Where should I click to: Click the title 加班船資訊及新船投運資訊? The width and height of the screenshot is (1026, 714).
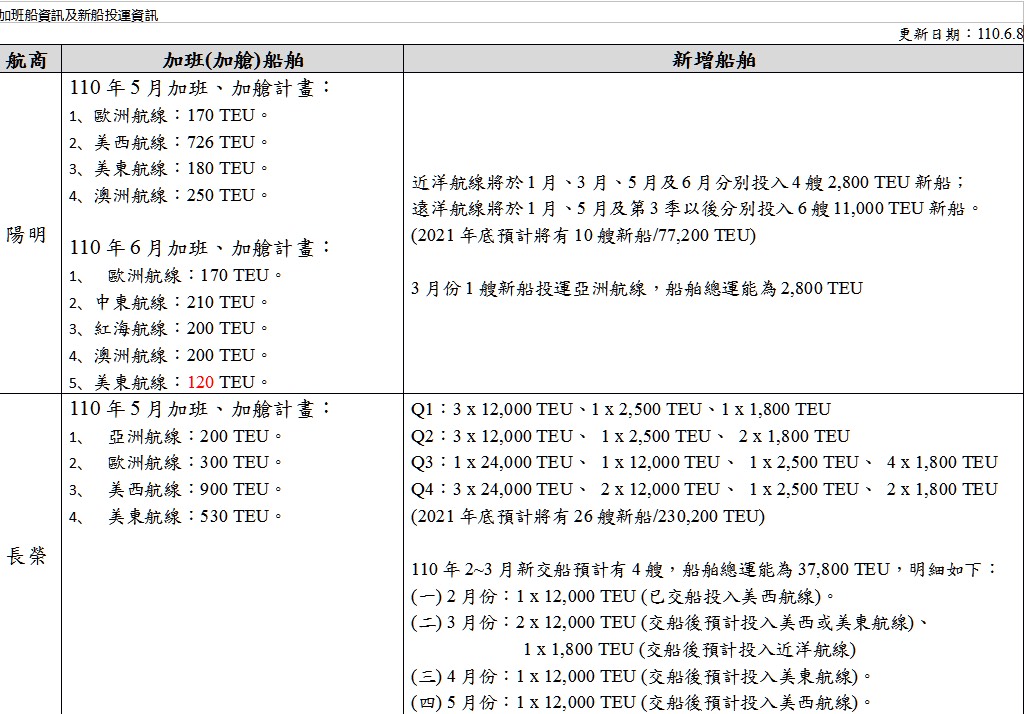coord(79,15)
